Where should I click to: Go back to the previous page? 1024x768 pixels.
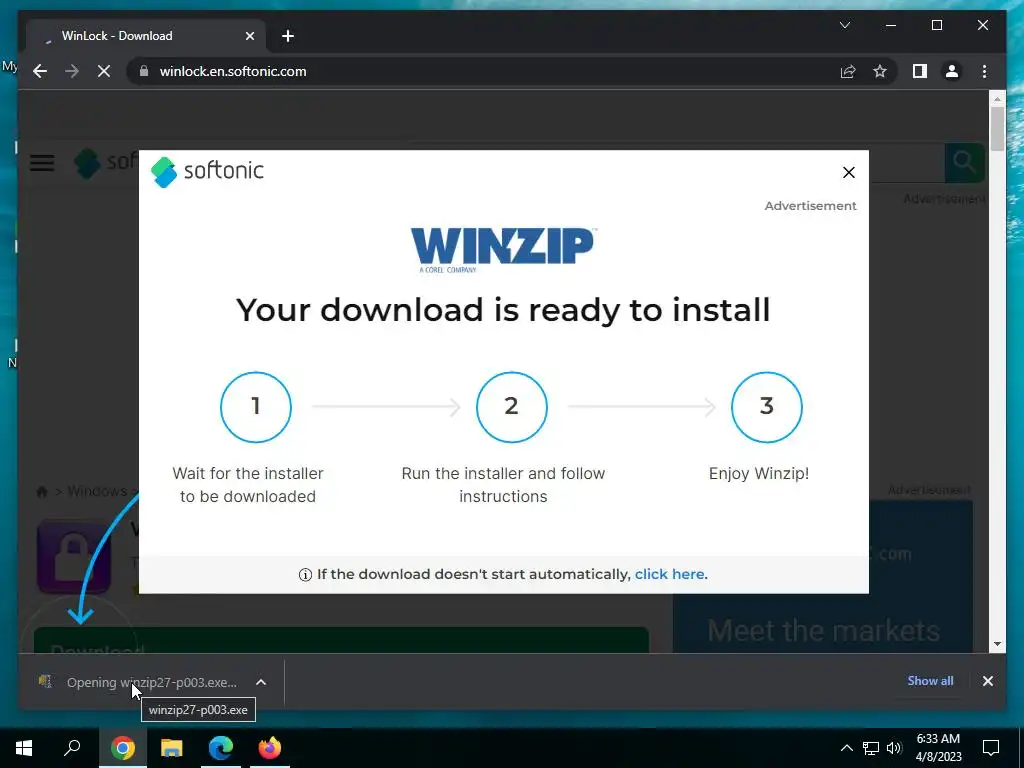[40, 71]
